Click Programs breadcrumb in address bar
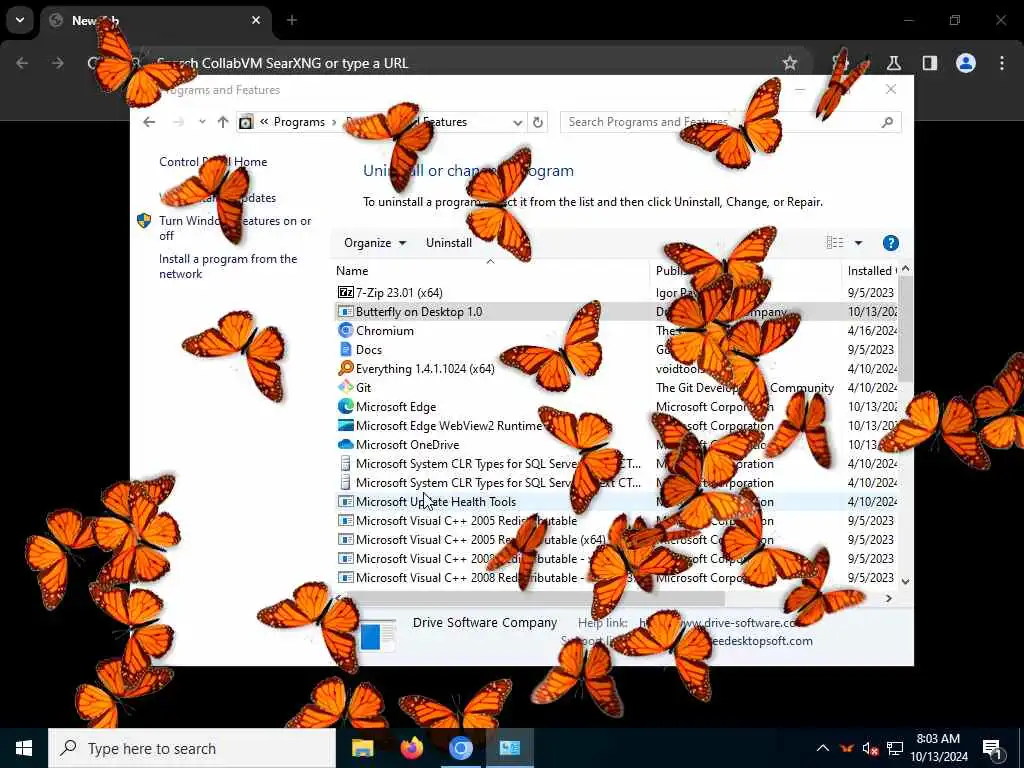The height and width of the screenshot is (768, 1024). [299, 122]
